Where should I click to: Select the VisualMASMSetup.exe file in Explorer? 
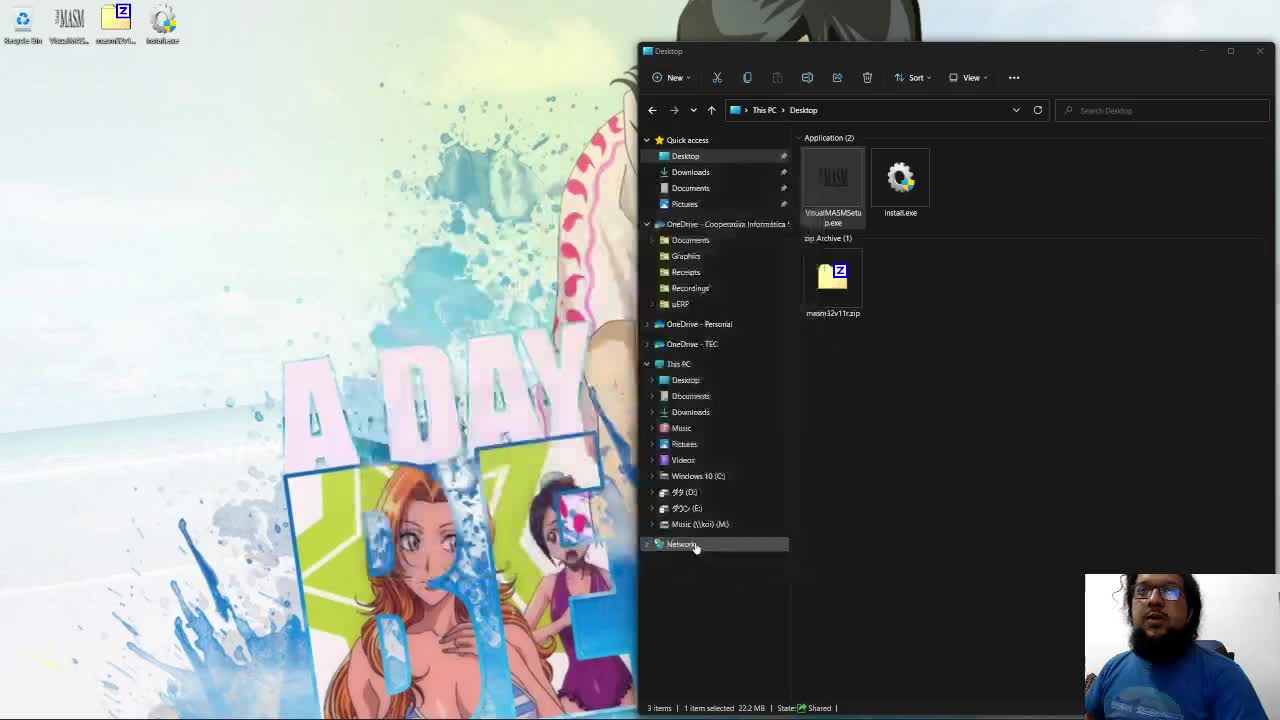pos(833,188)
